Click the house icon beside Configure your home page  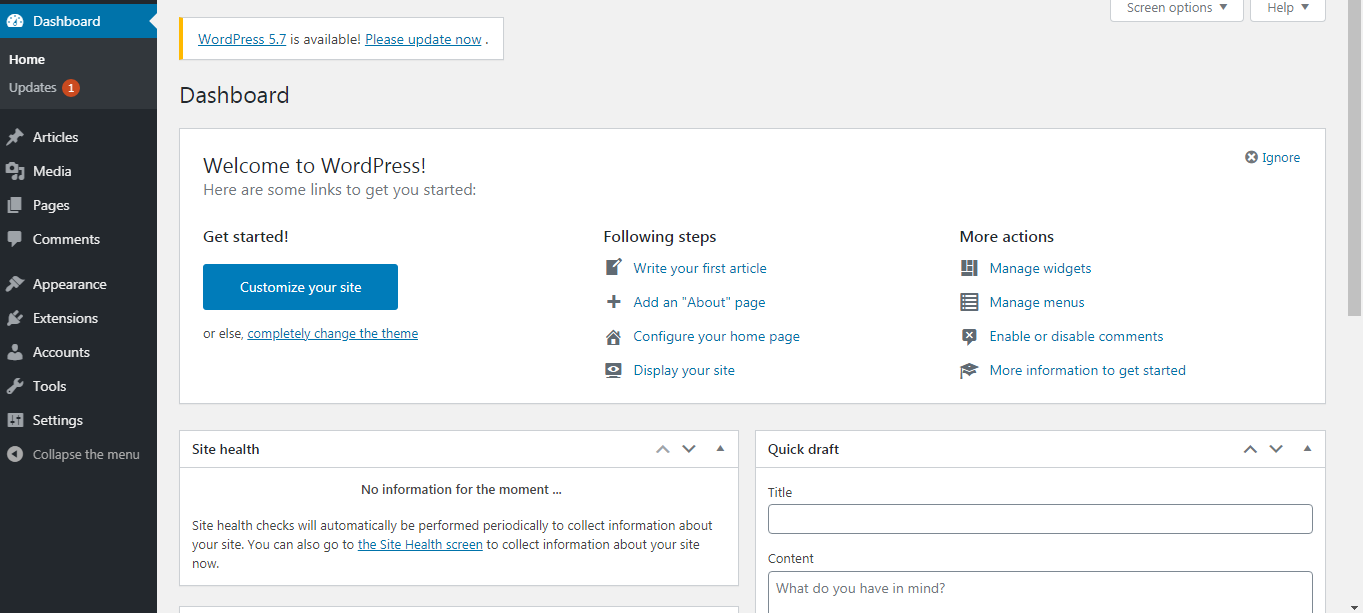pos(614,336)
